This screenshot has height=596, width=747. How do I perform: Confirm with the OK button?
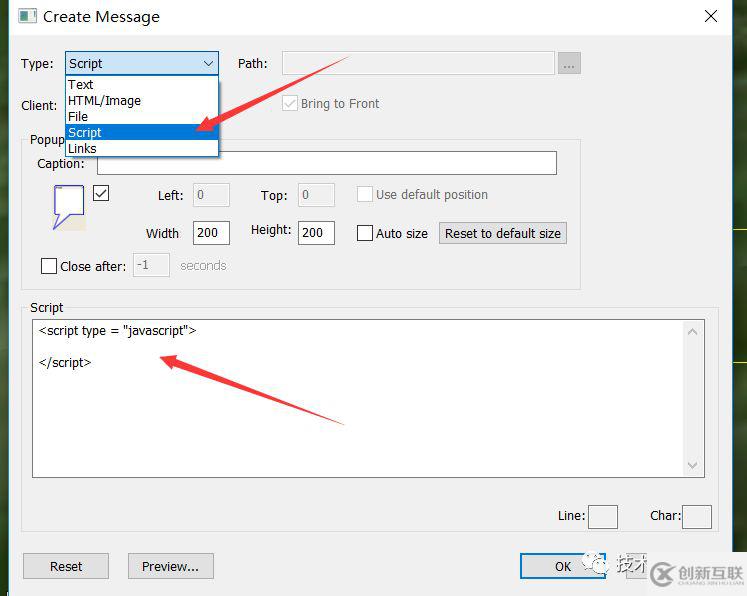tap(563, 566)
